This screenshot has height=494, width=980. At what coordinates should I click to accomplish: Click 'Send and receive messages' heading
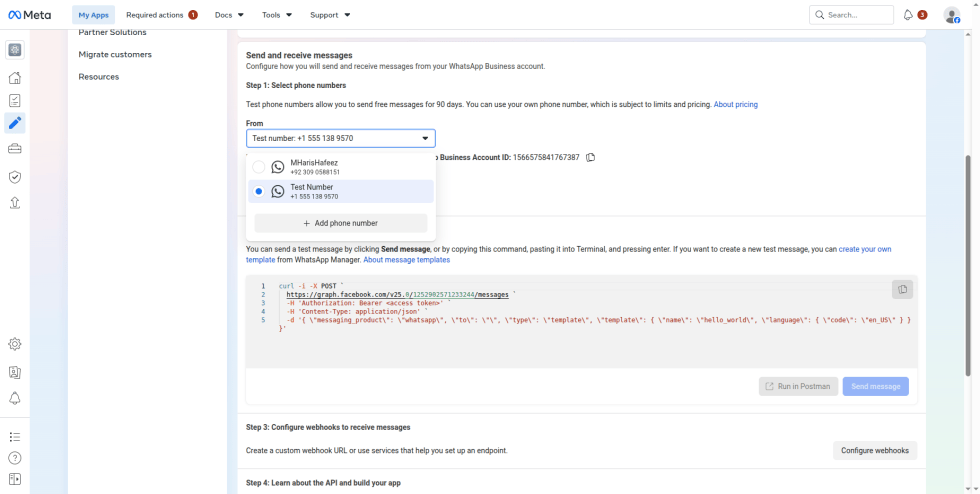pos(299,55)
